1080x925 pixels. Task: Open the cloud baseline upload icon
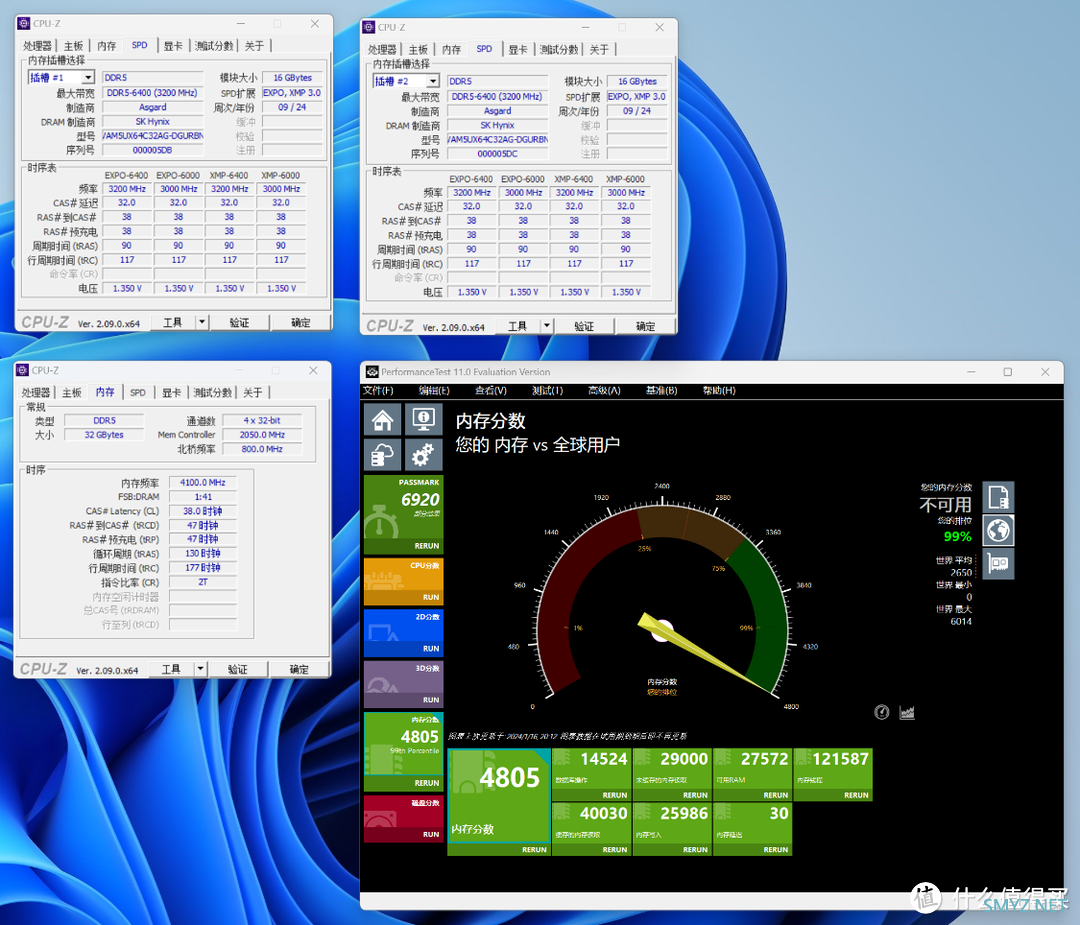(382, 455)
